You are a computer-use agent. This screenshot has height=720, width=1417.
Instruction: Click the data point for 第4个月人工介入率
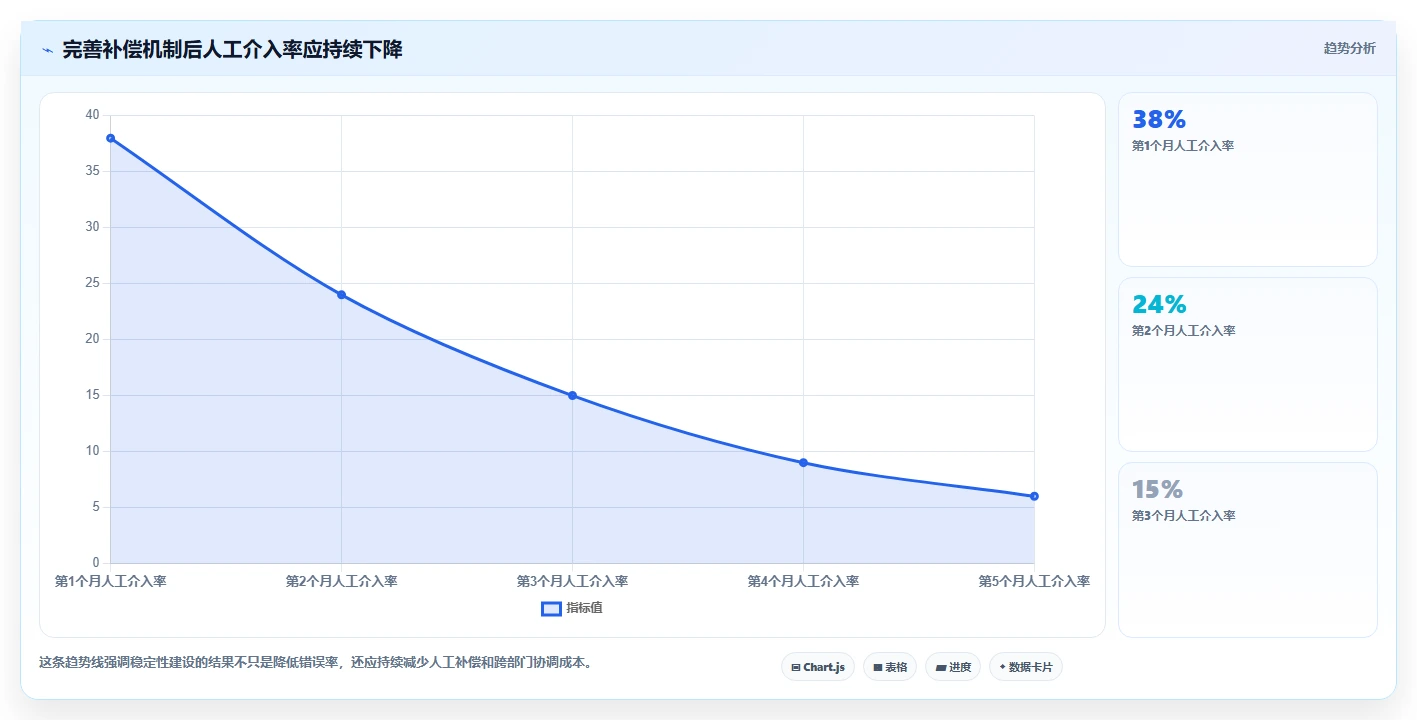click(803, 463)
